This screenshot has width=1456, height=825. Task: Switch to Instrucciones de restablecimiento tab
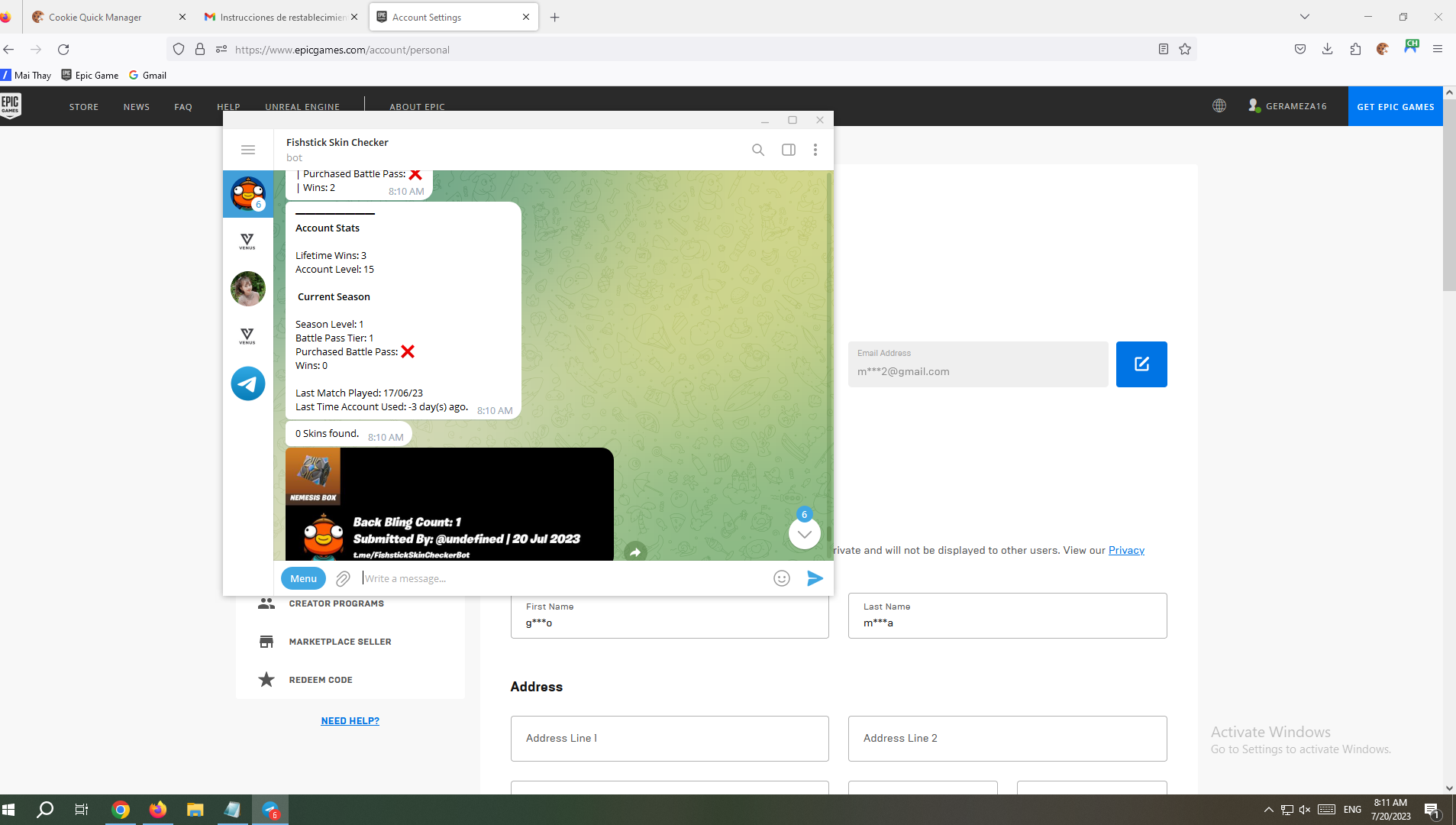(x=281, y=17)
